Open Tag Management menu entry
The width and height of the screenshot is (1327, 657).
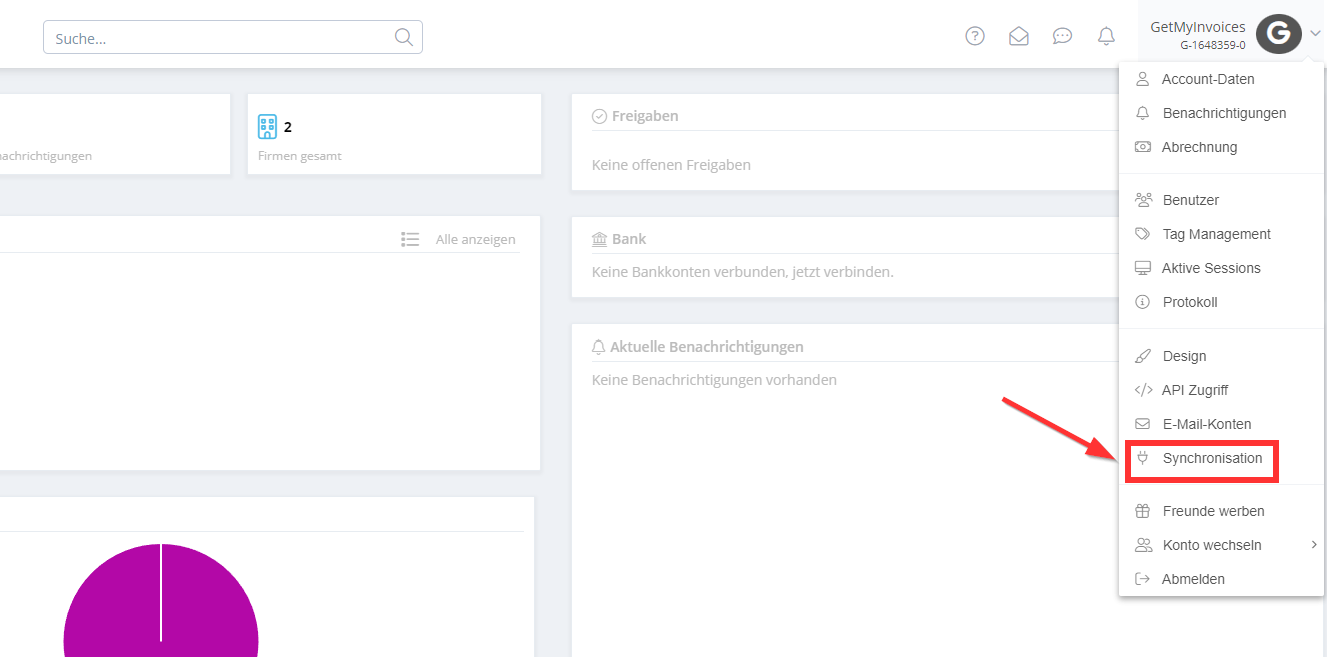(1217, 234)
